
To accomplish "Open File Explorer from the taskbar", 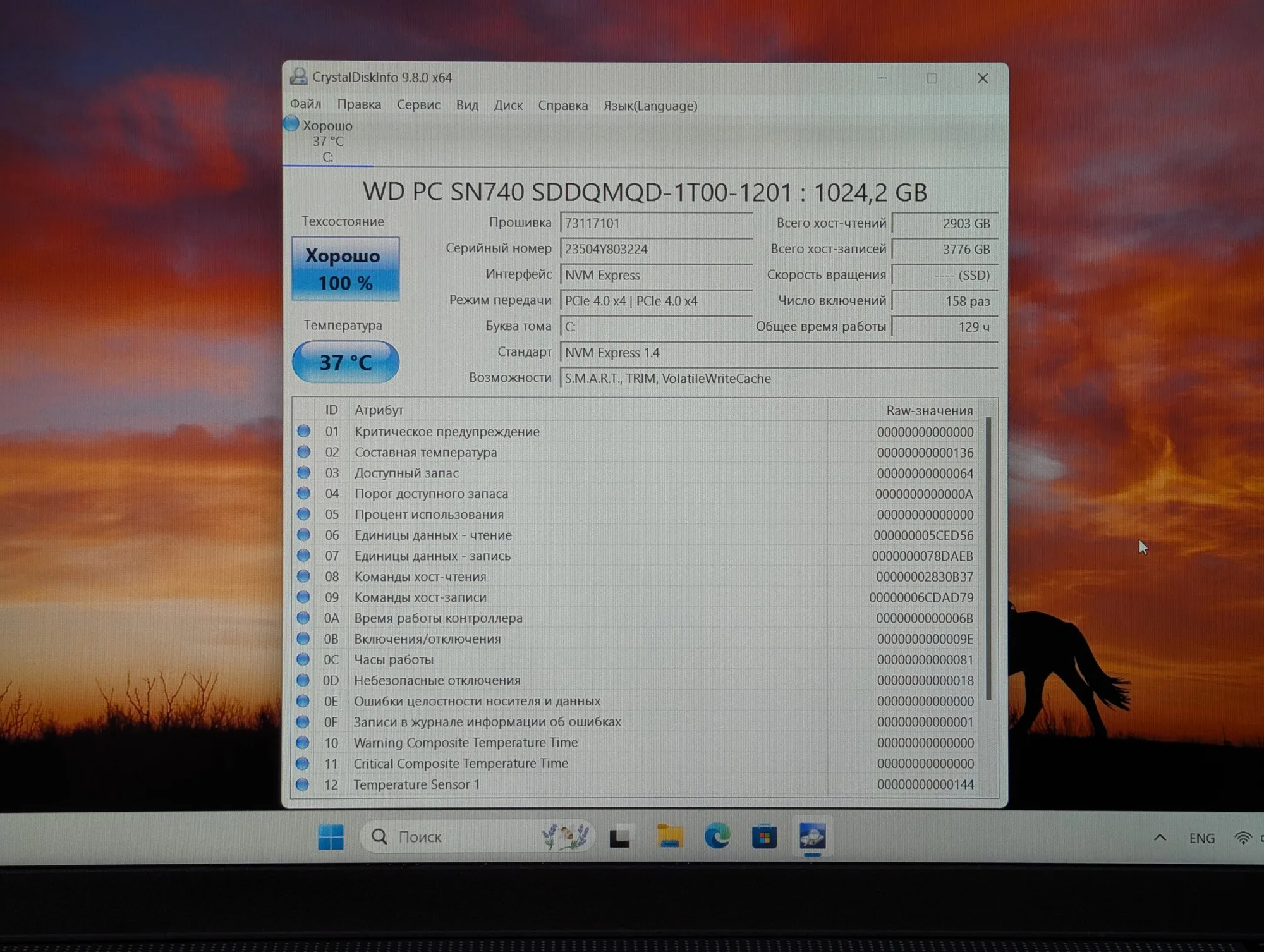I will click(x=670, y=837).
